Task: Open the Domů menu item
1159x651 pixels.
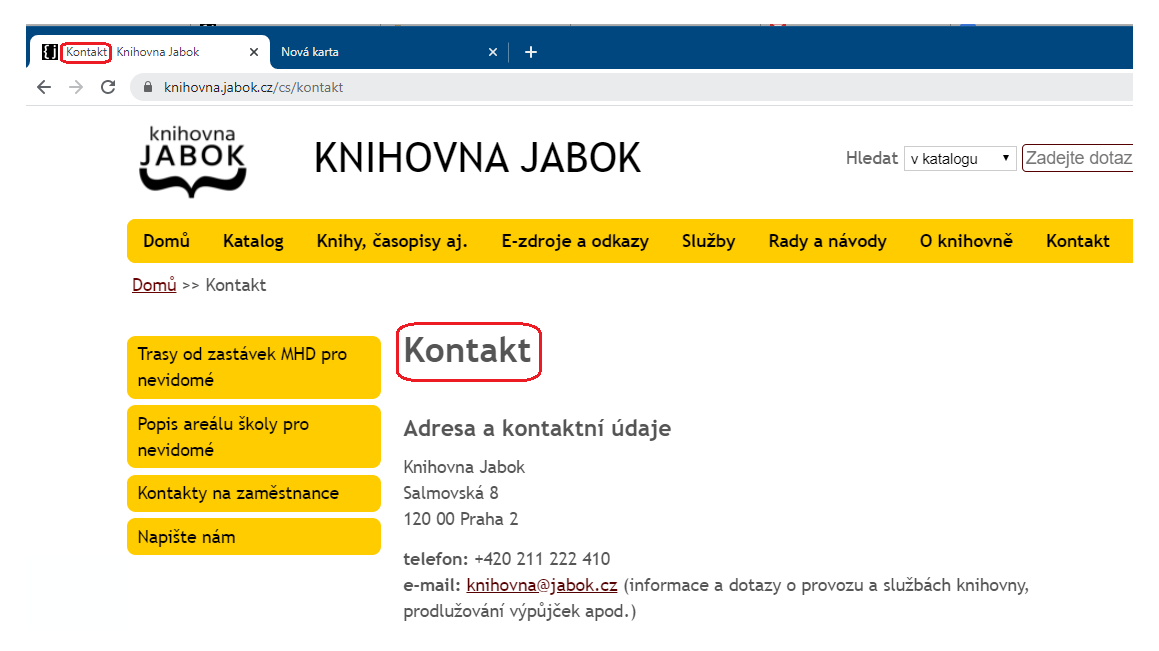Action: click(x=166, y=241)
